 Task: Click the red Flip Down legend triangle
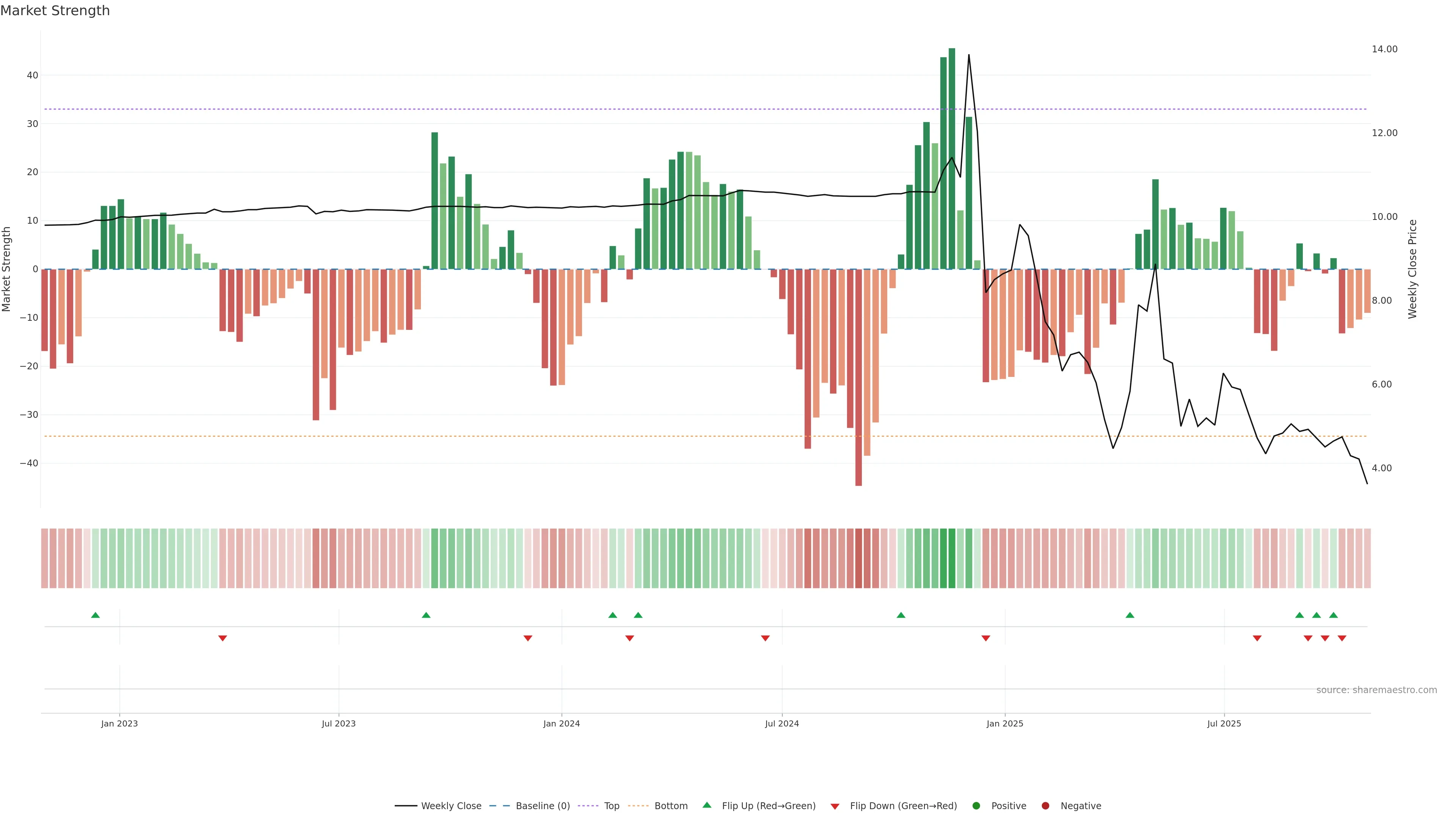(835, 806)
